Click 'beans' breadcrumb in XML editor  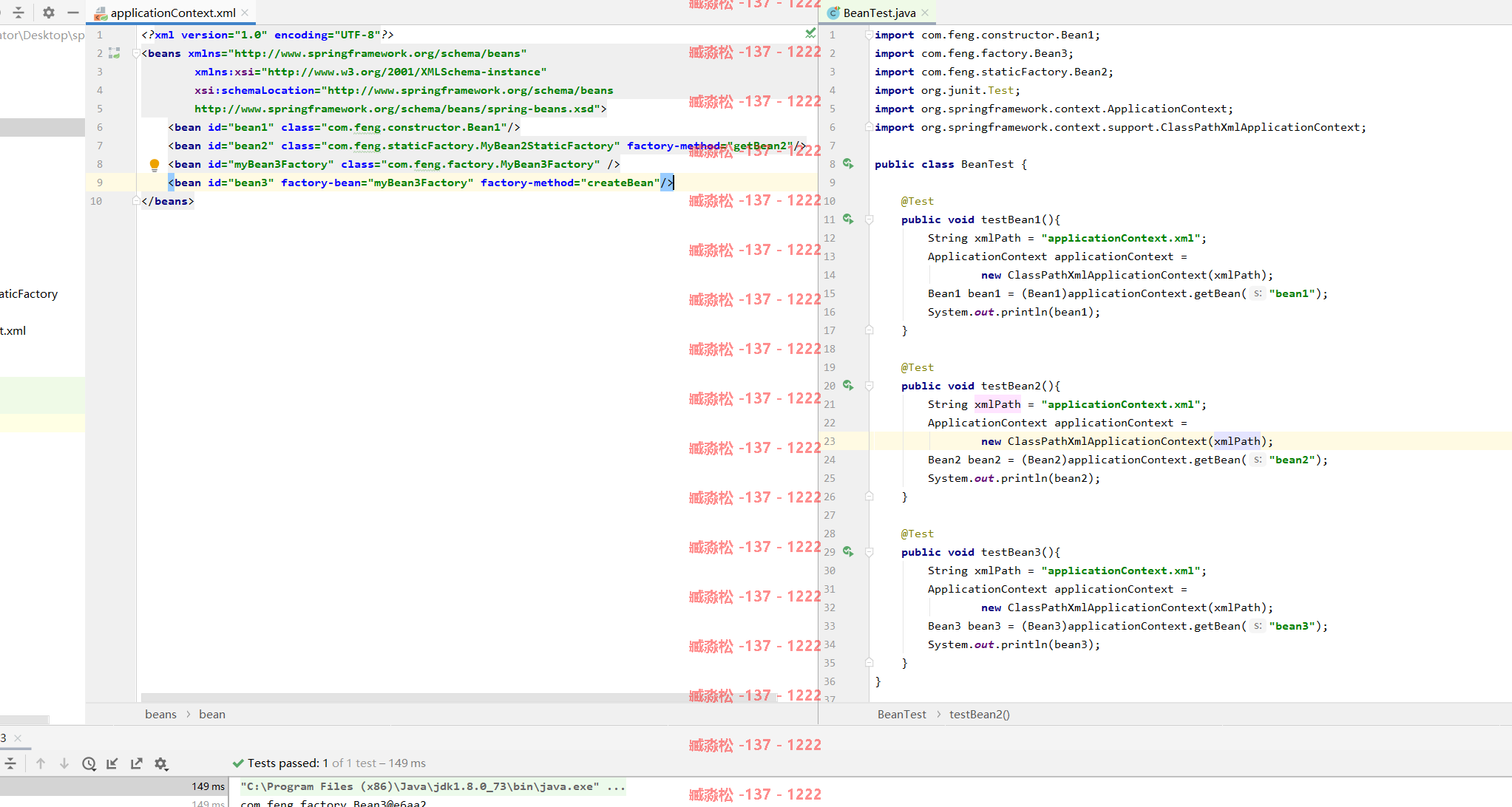click(160, 714)
